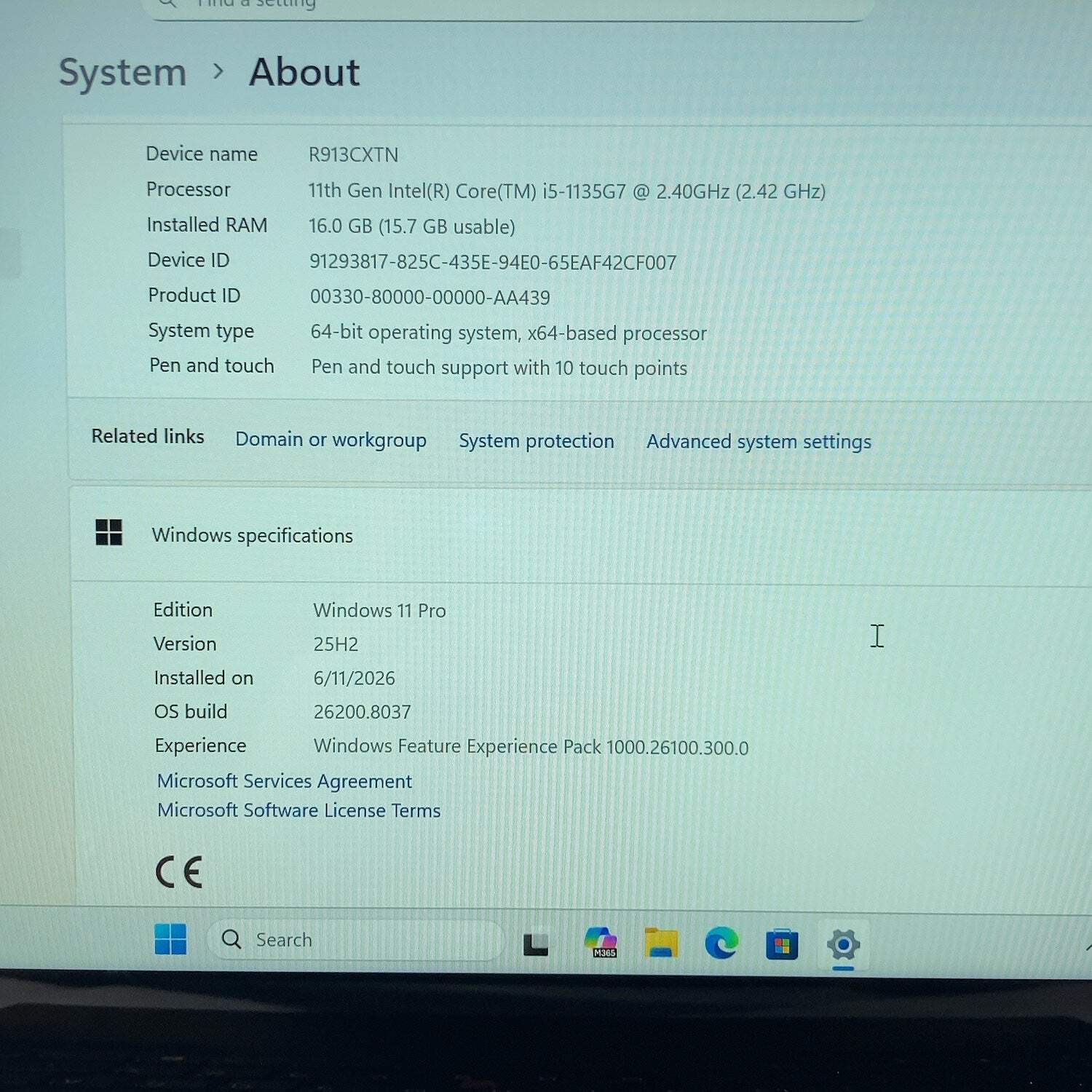Screen dimensions: 1092x1092
Task: Click the Product ID value 00330-80000-00000-AA439
Action: (x=430, y=297)
